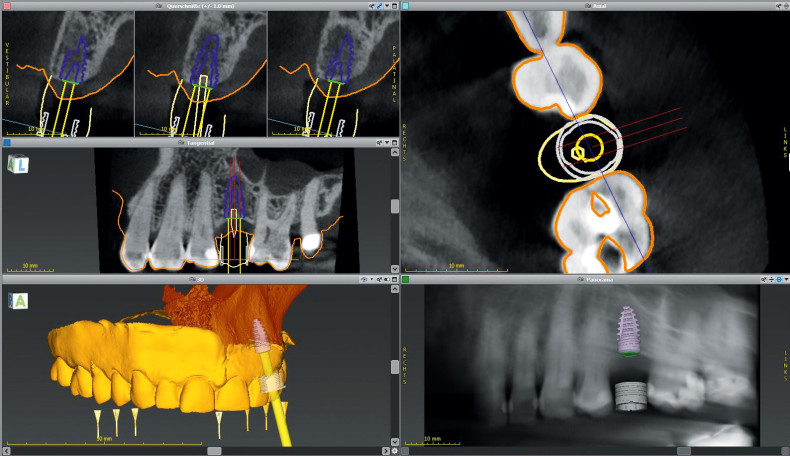This screenshot has height=456, width=790.
Task: Maximize the Tangential panel
Action: [x=394, y=143]
